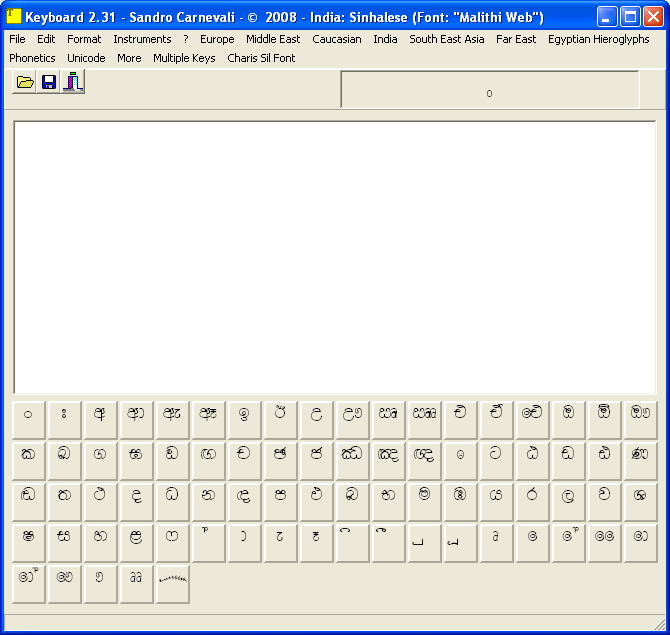Insert the Sinhala vowel එ key
Viewport: 670px width, 635px height.
(x=460, y=420)
